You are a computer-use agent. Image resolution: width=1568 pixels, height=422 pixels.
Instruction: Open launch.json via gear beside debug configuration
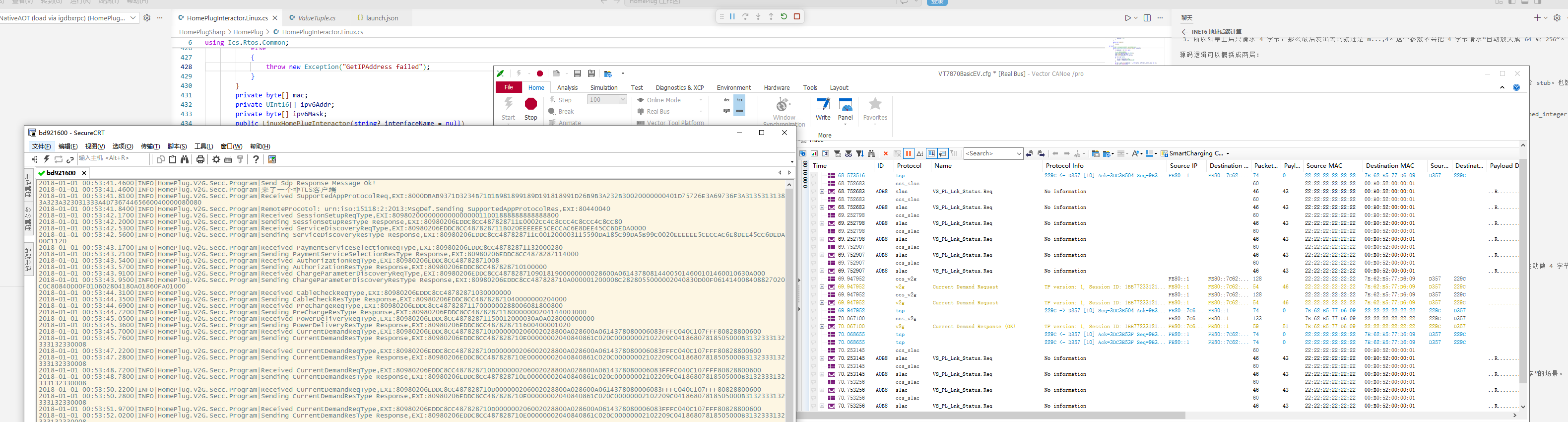[147, 18]
